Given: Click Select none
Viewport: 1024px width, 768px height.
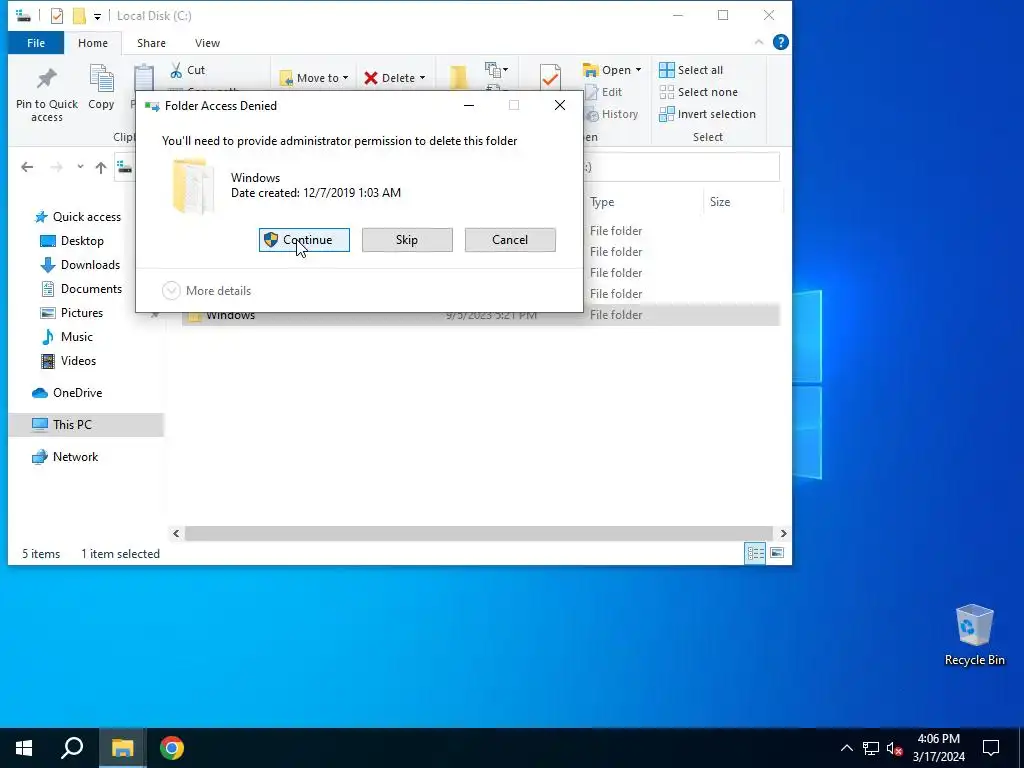Looking at the screenshot, I should pos(698,92).
